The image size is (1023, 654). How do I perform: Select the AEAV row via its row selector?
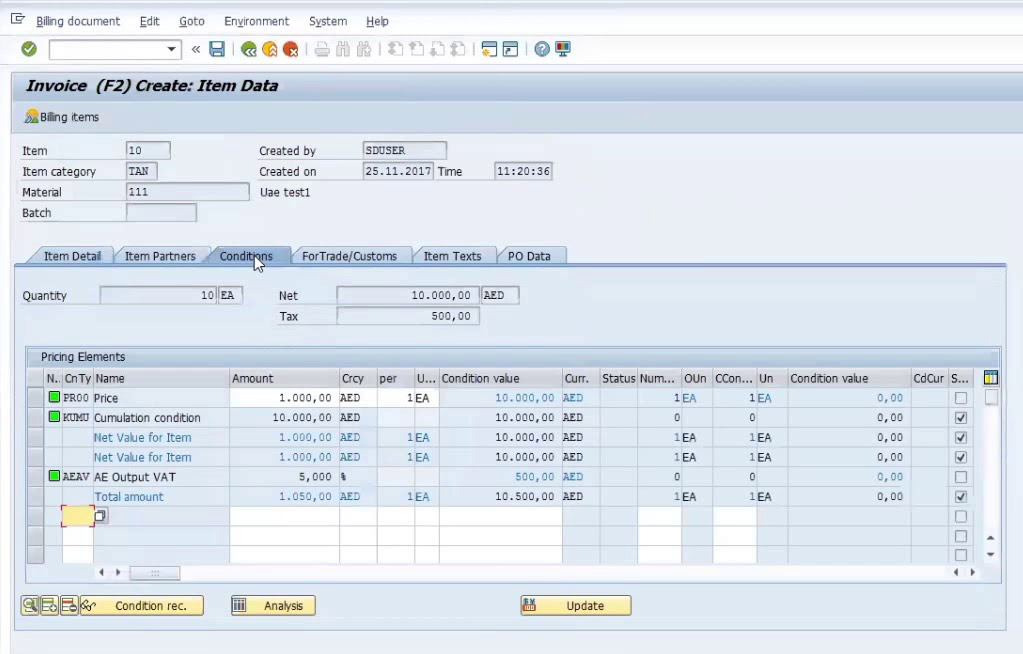[35, 476]
